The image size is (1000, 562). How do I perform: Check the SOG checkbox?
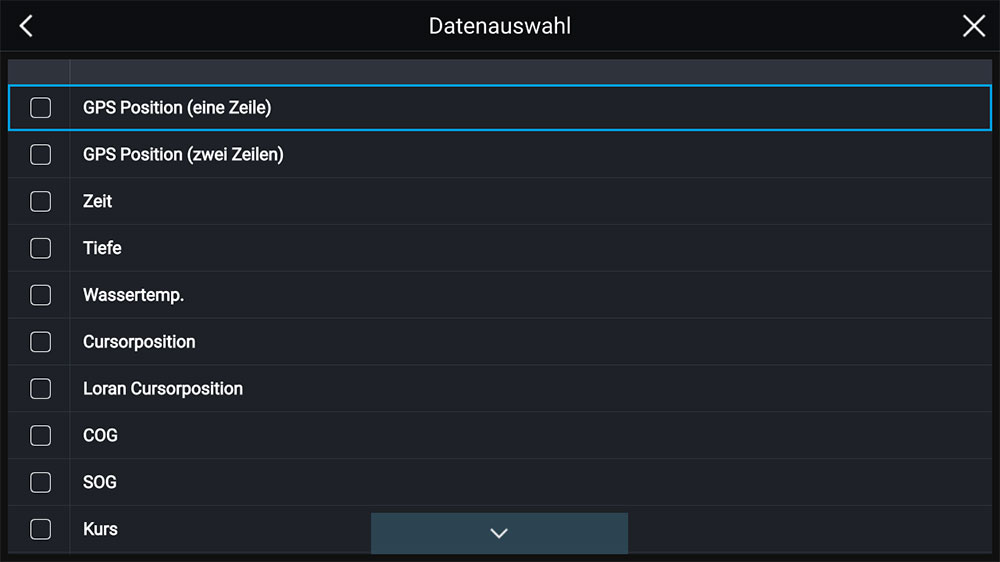(40, 482)
